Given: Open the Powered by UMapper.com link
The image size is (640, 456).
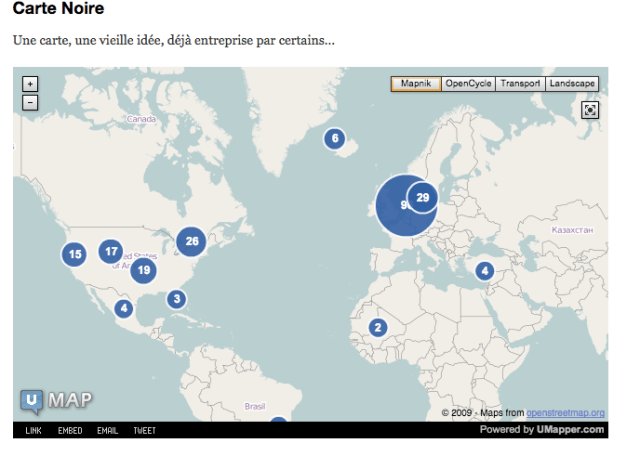Looking at the screenshot, I should [x=542, y=430].
